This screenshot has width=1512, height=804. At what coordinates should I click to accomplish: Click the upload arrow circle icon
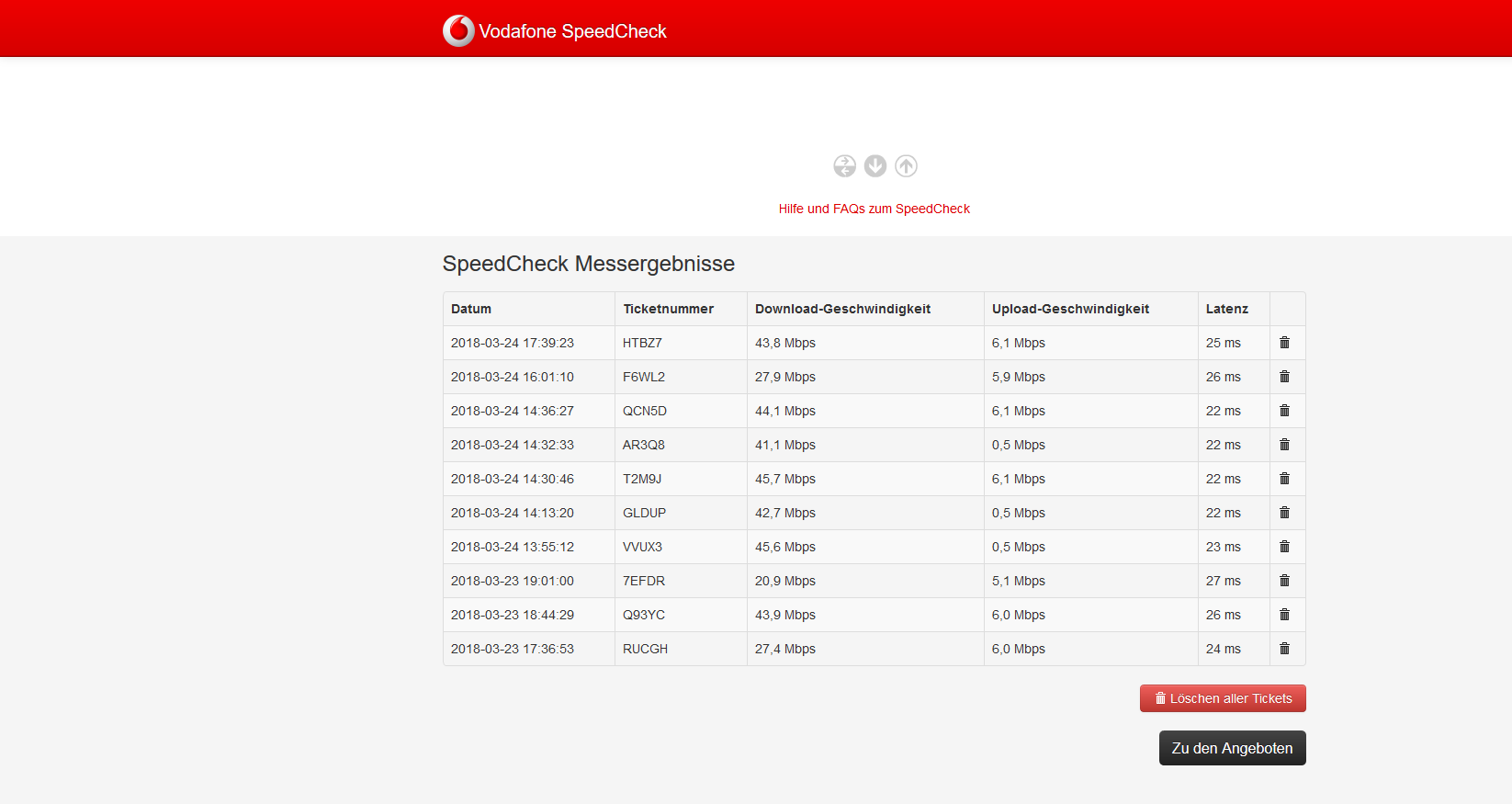pyautogui.click(x=907, y=165)
